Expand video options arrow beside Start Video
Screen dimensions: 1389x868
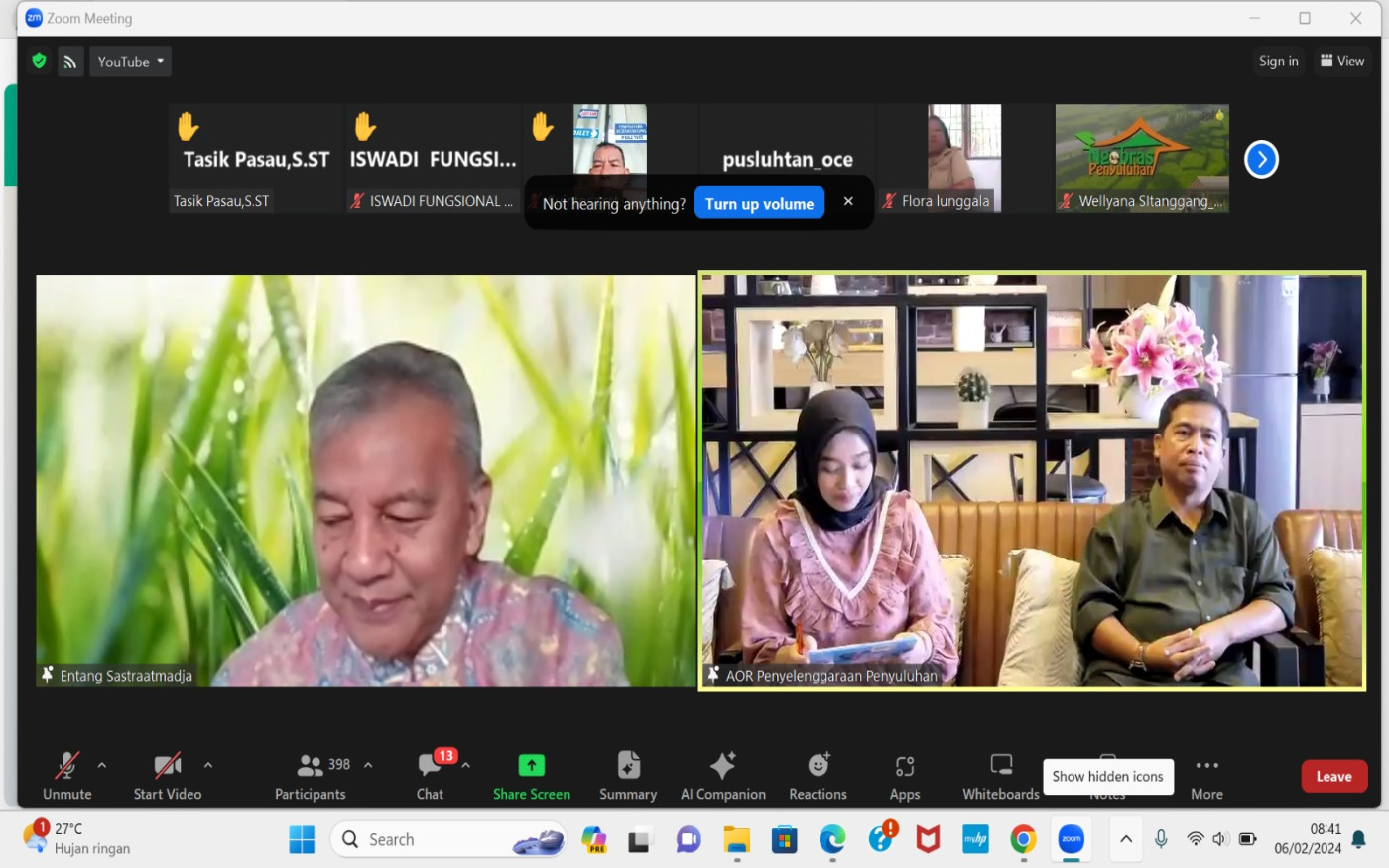208,765
